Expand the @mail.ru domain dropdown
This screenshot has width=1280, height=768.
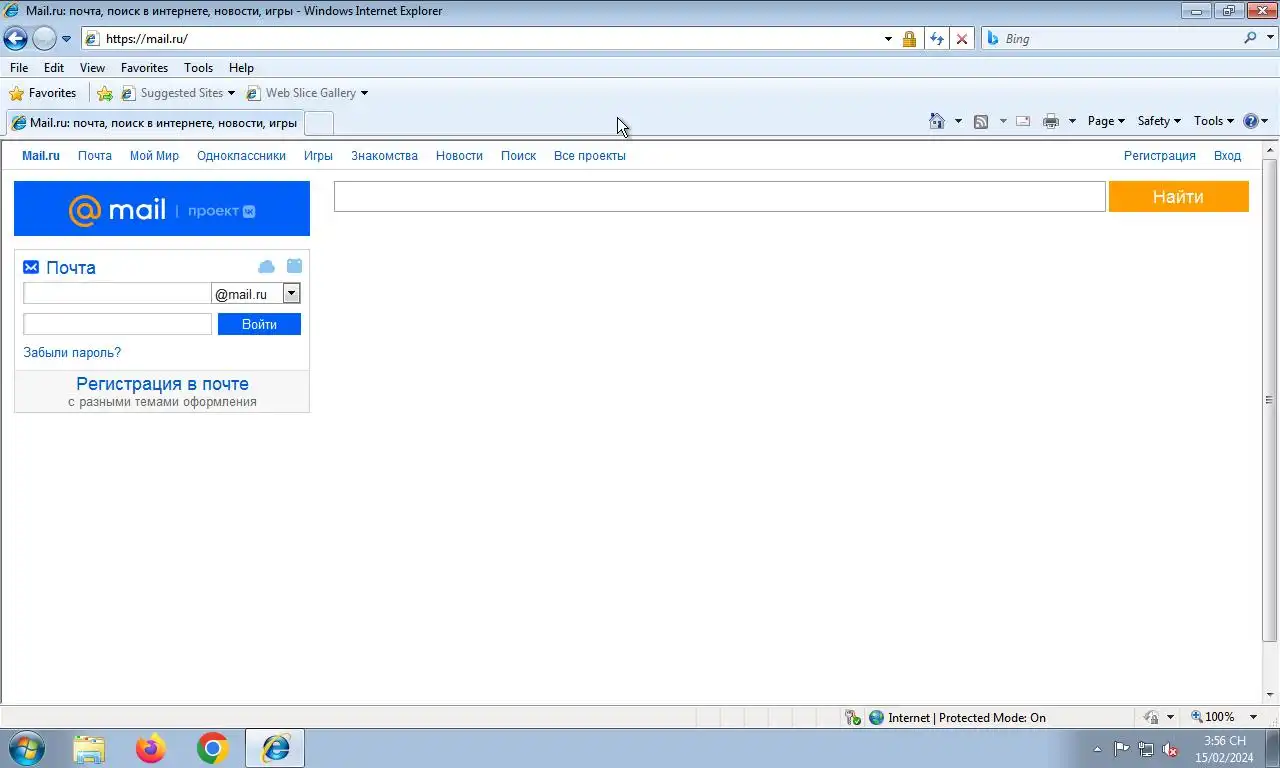[x=291, y=294]
